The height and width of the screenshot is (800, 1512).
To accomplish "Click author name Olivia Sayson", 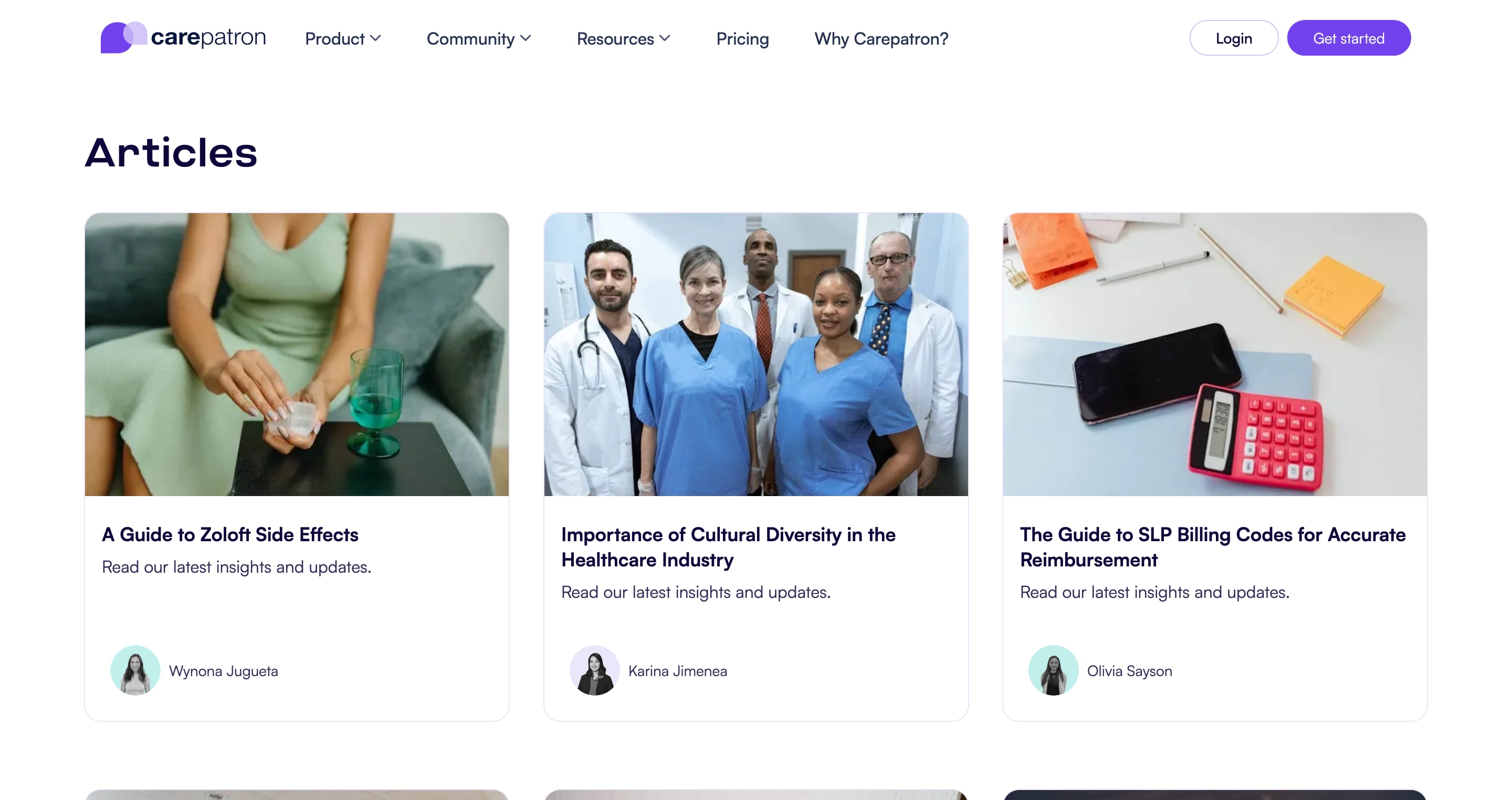I will pyautogui.click(x=1130, y=671).
